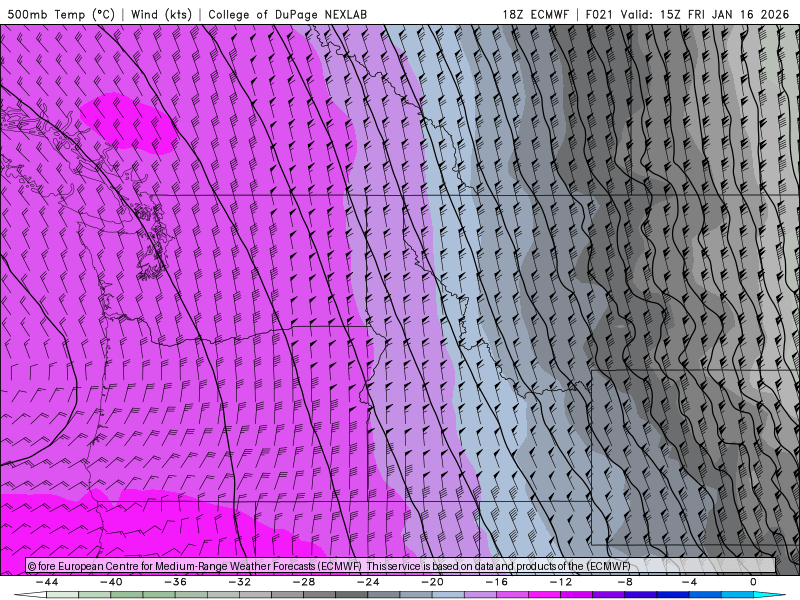
Task: Click the -24 color scale label
Action: [368, 582]
